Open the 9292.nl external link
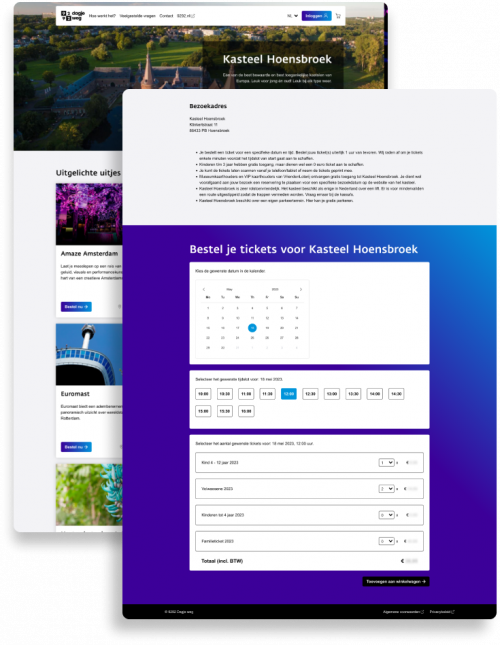Viewport: 500px width, 645px height. click(x=186, y=16)
